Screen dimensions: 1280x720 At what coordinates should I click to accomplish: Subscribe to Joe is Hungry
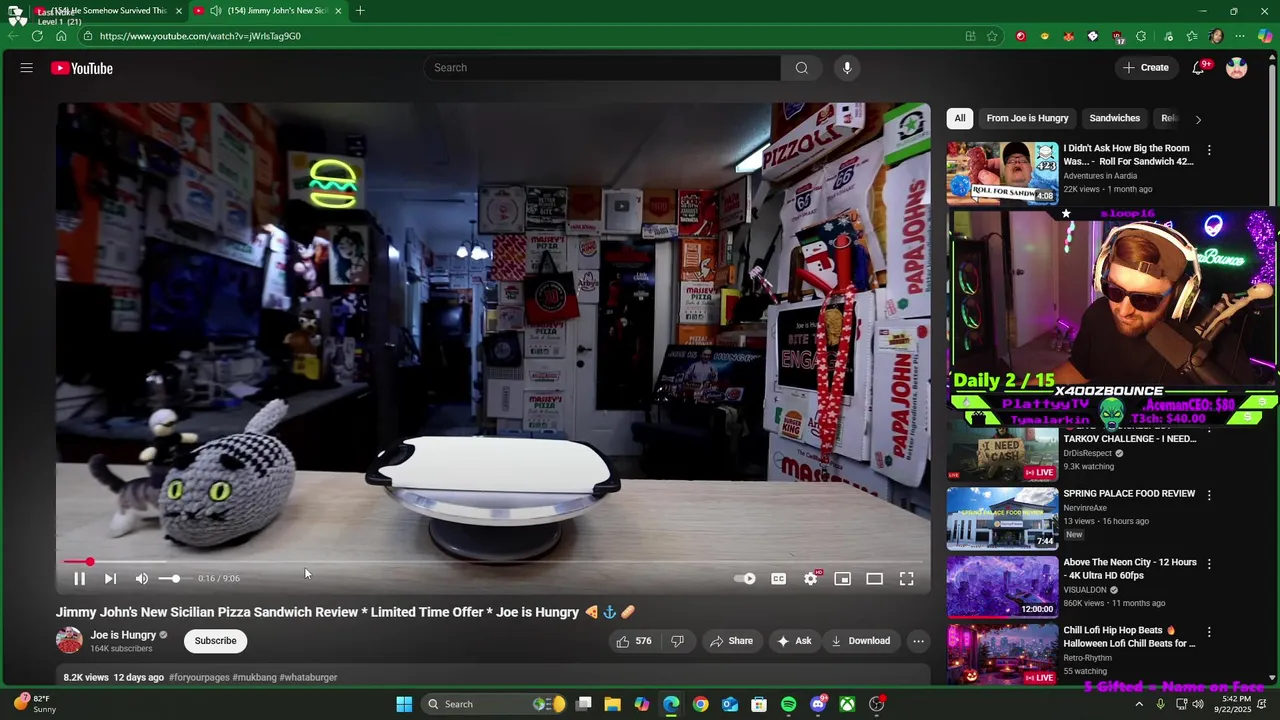point(215,641)
